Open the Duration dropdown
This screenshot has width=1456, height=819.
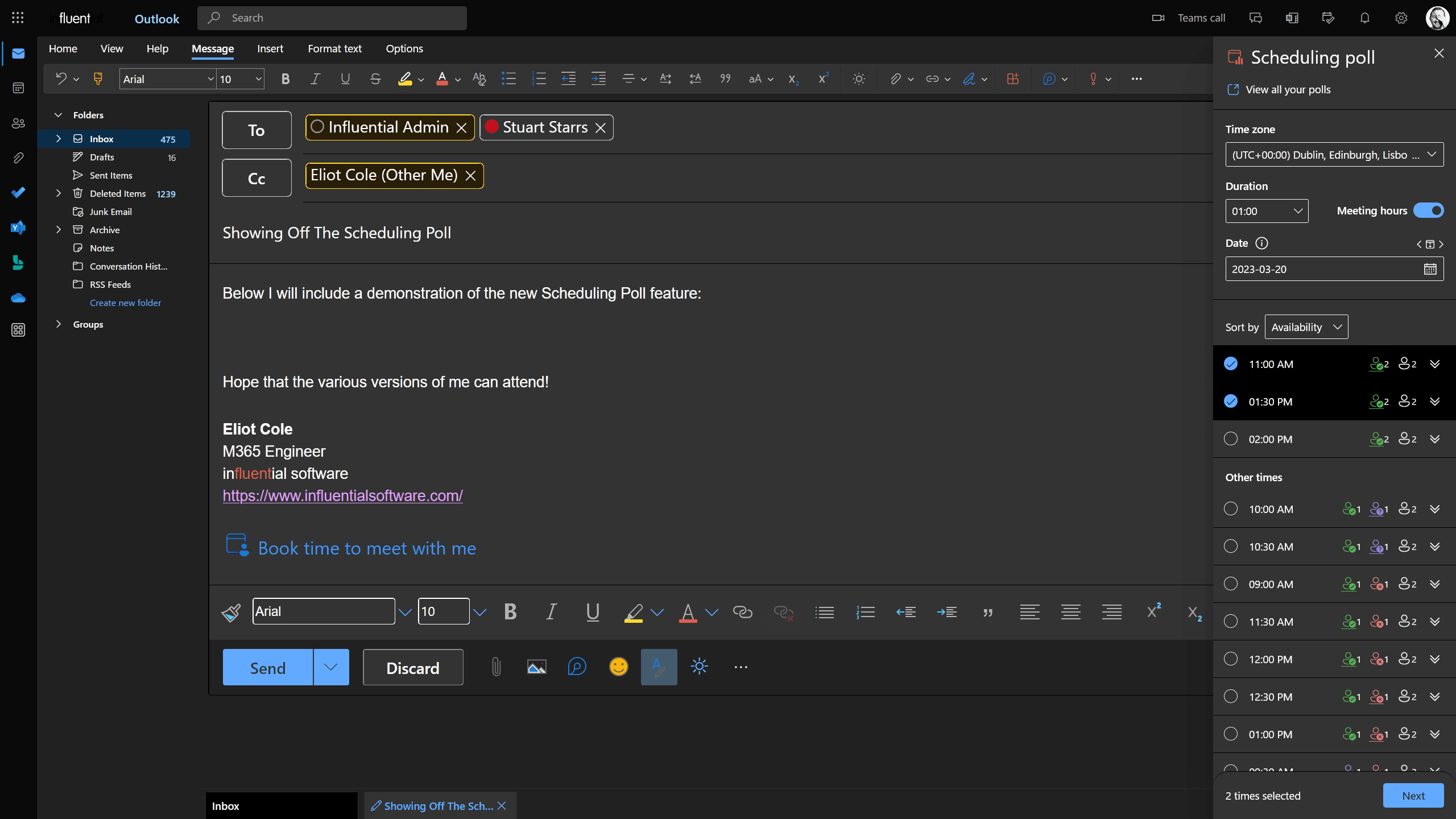1267,211
